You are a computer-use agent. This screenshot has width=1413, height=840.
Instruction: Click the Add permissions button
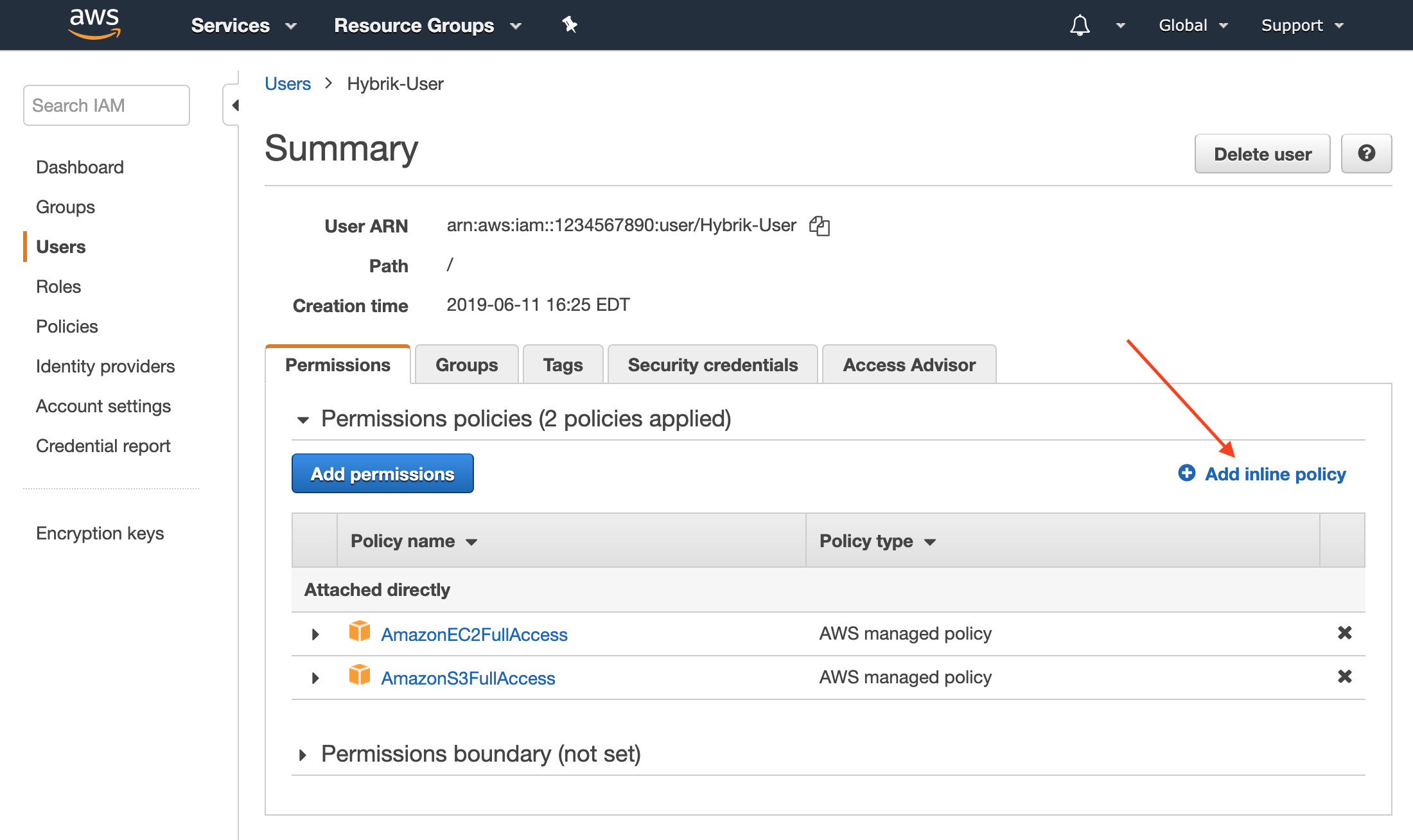(x=383, y=473)
